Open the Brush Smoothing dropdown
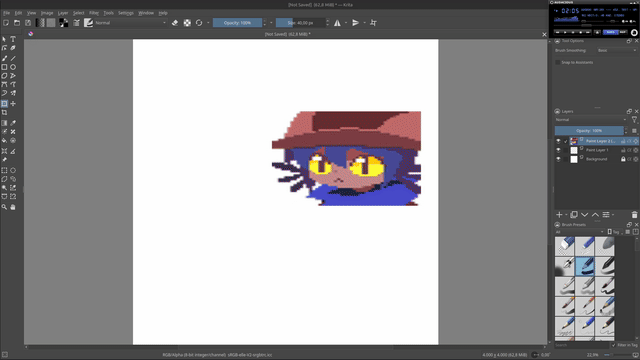640x360 pixels. (617, 50)
